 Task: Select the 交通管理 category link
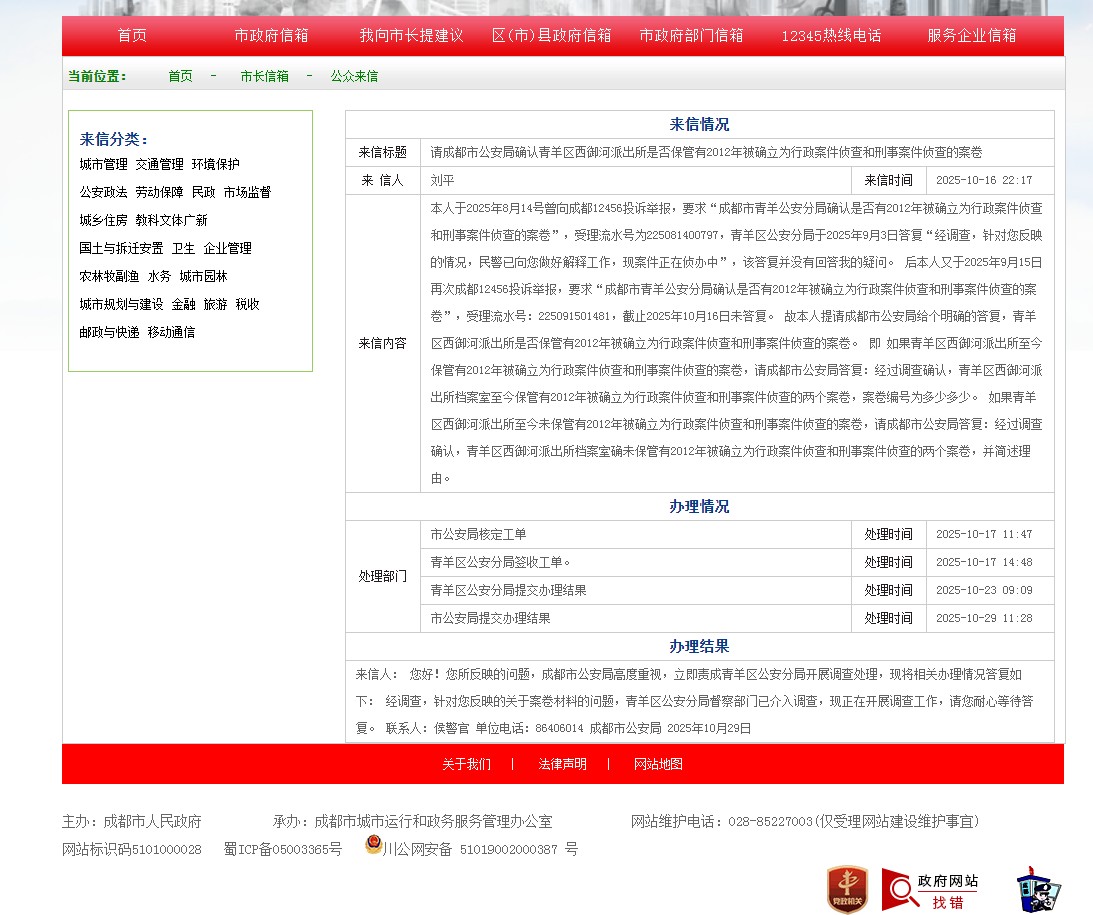[x=159, y=164]
